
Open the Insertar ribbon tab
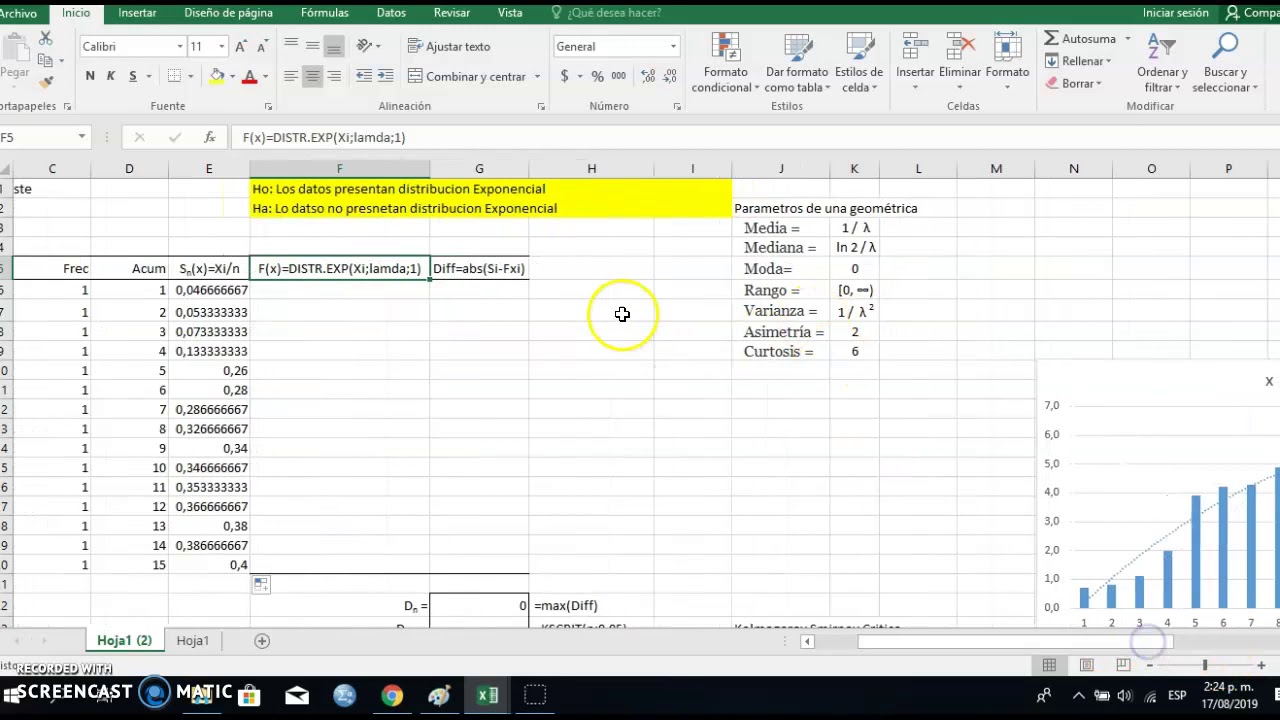tap(137, 13)
